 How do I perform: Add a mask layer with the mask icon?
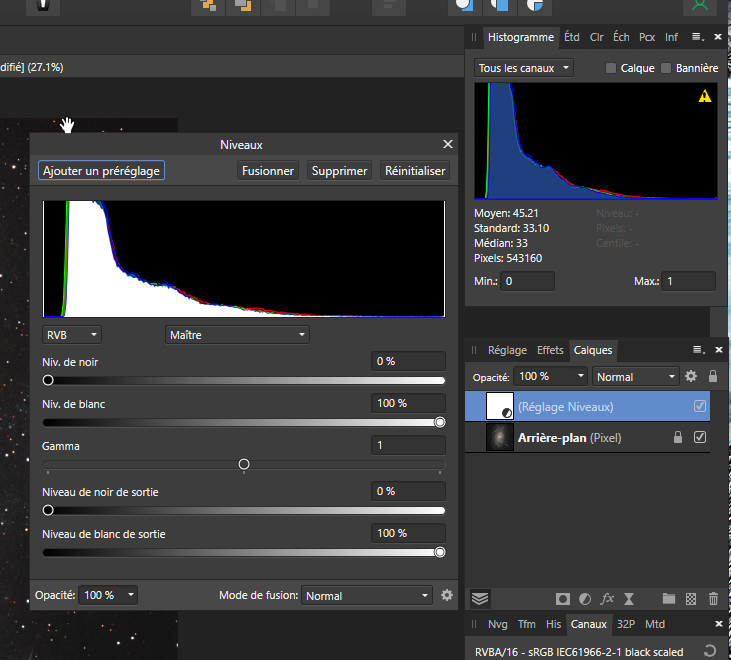563,599
